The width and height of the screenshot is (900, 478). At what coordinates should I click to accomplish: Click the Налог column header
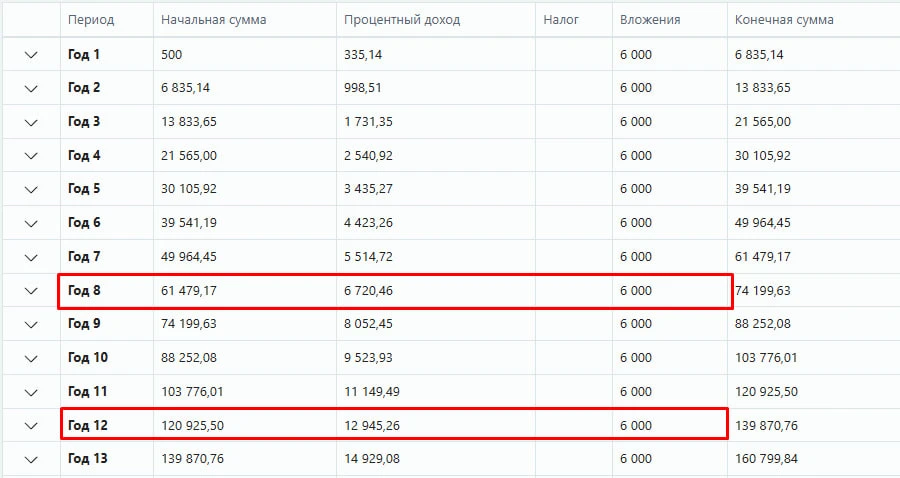click(x=561, y=20)
